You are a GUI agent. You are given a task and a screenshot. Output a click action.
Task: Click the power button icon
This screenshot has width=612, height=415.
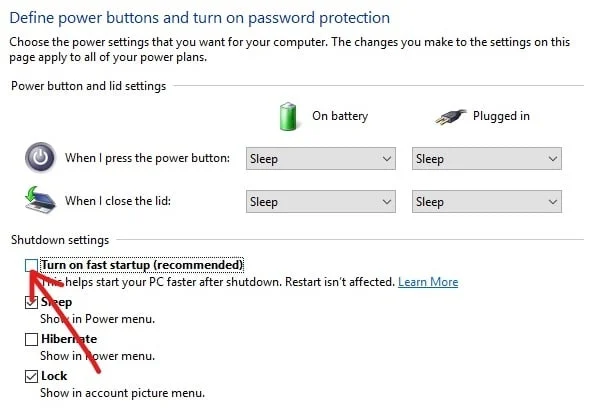39,158
